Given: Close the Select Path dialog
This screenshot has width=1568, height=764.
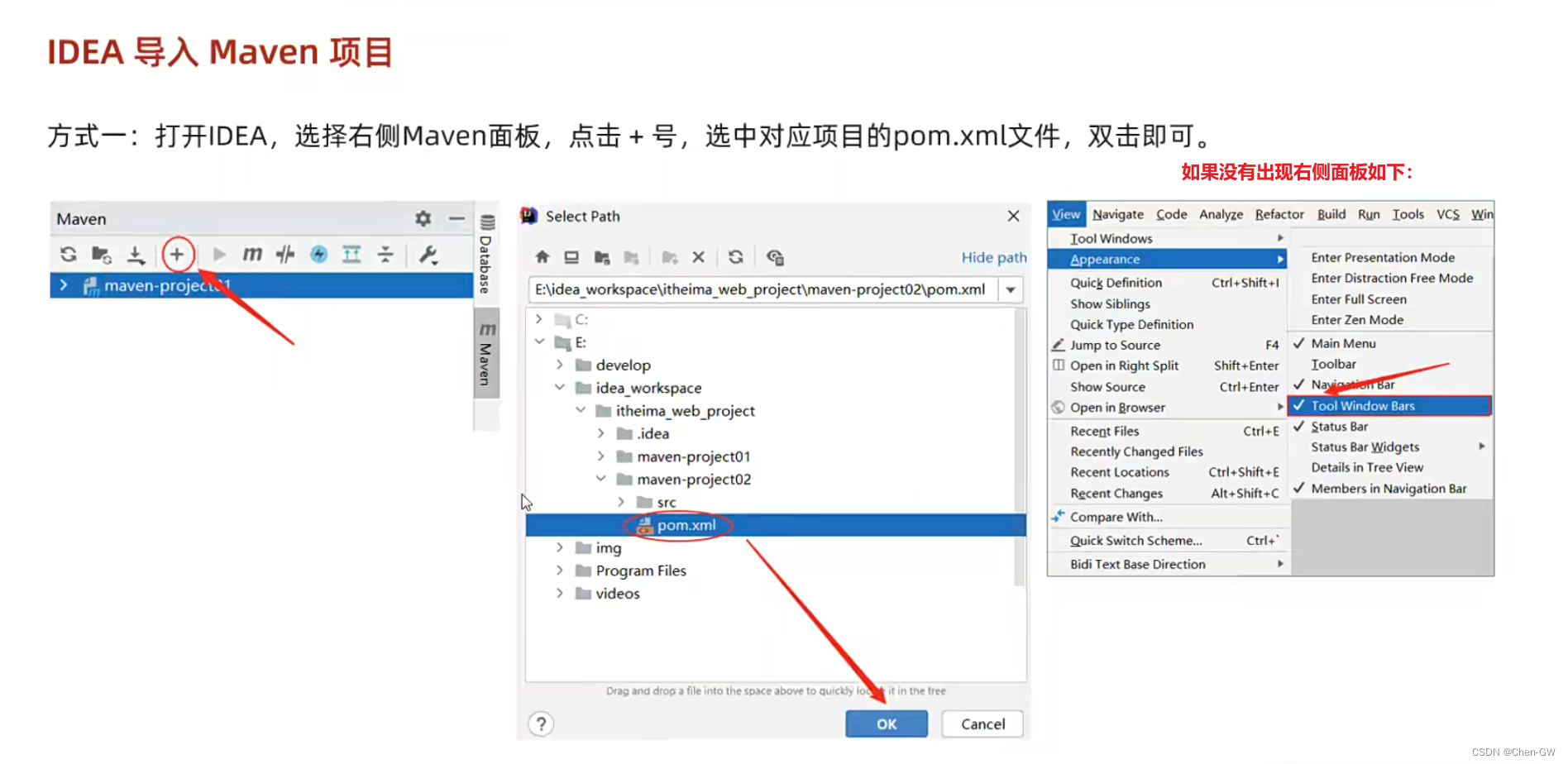Looking at the screenshot, I should pyautogui.click(x=1013, y=216).
